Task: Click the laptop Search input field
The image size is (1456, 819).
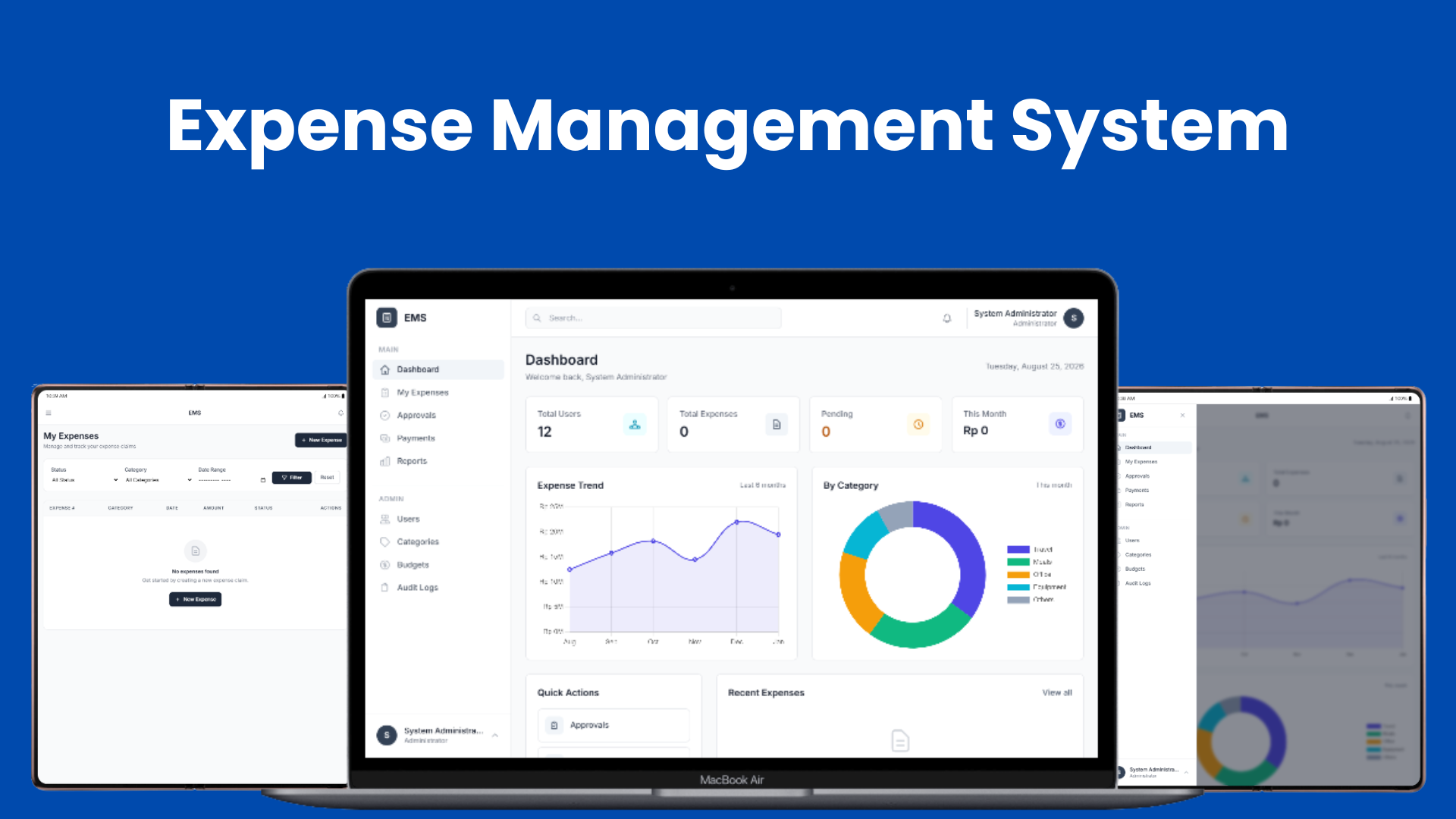Action: pos(653,318)
